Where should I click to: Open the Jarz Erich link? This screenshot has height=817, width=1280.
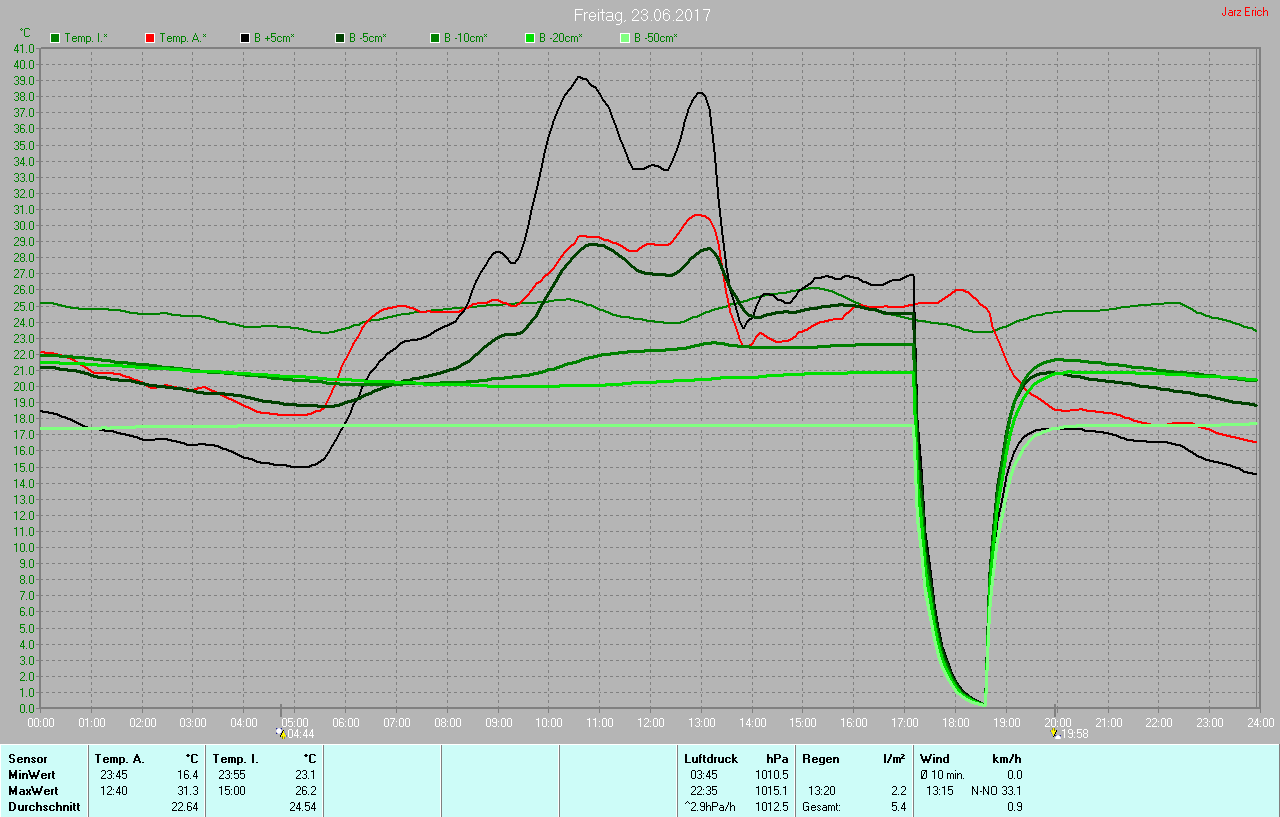1244,12
